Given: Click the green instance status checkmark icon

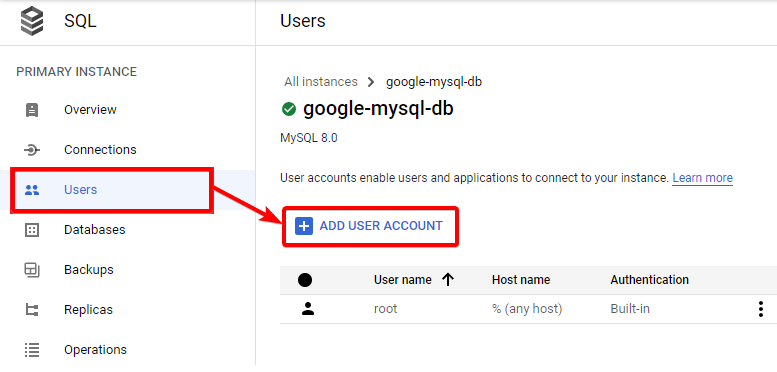Looking at the screenshot, I should click(288, 109).
